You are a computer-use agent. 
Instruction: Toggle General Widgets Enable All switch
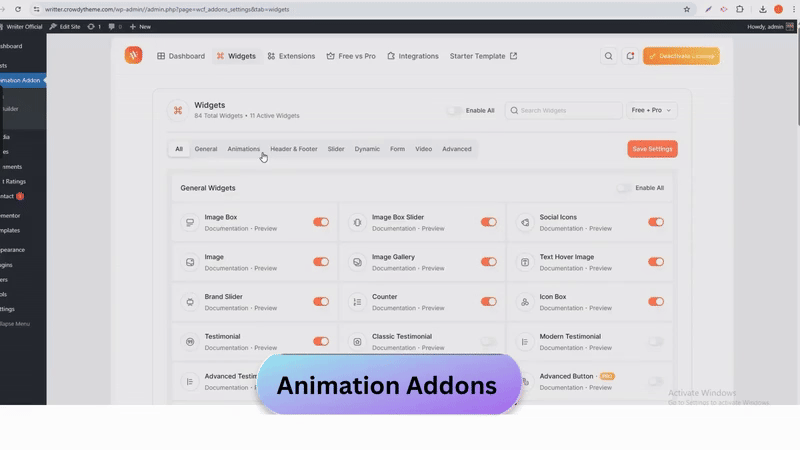[x=623, y=188]
